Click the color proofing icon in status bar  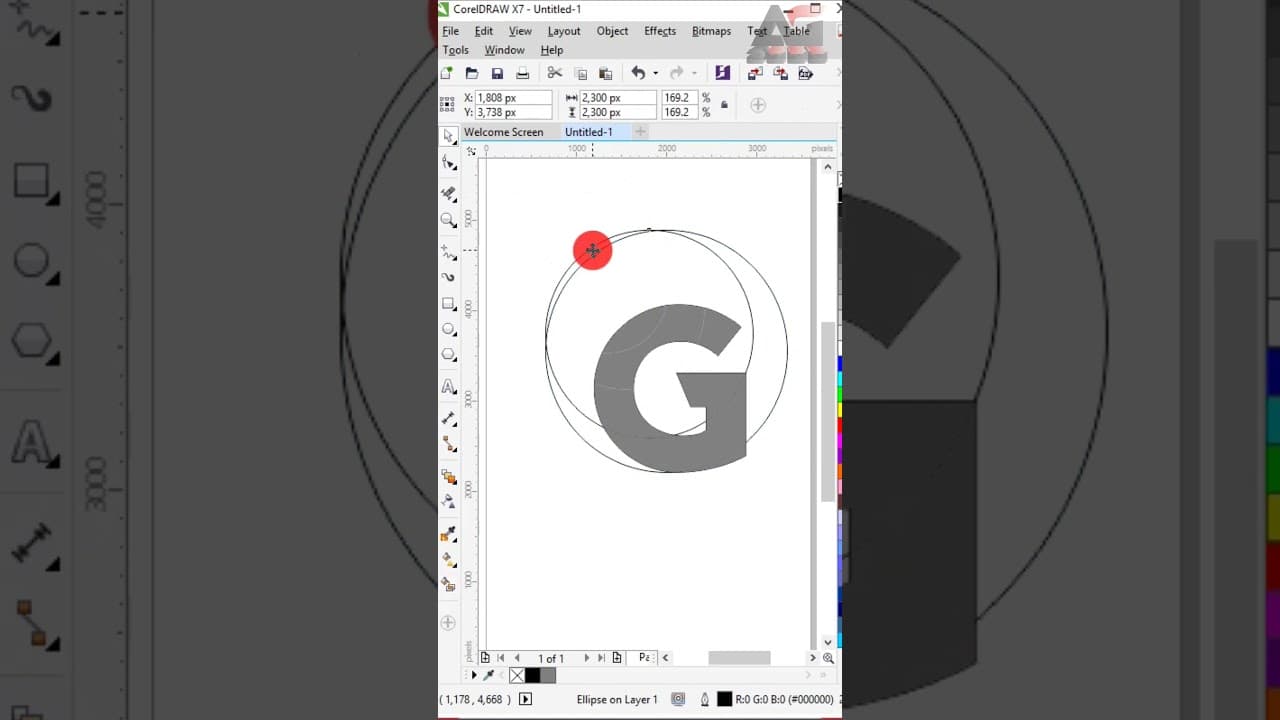coord(679,700)
